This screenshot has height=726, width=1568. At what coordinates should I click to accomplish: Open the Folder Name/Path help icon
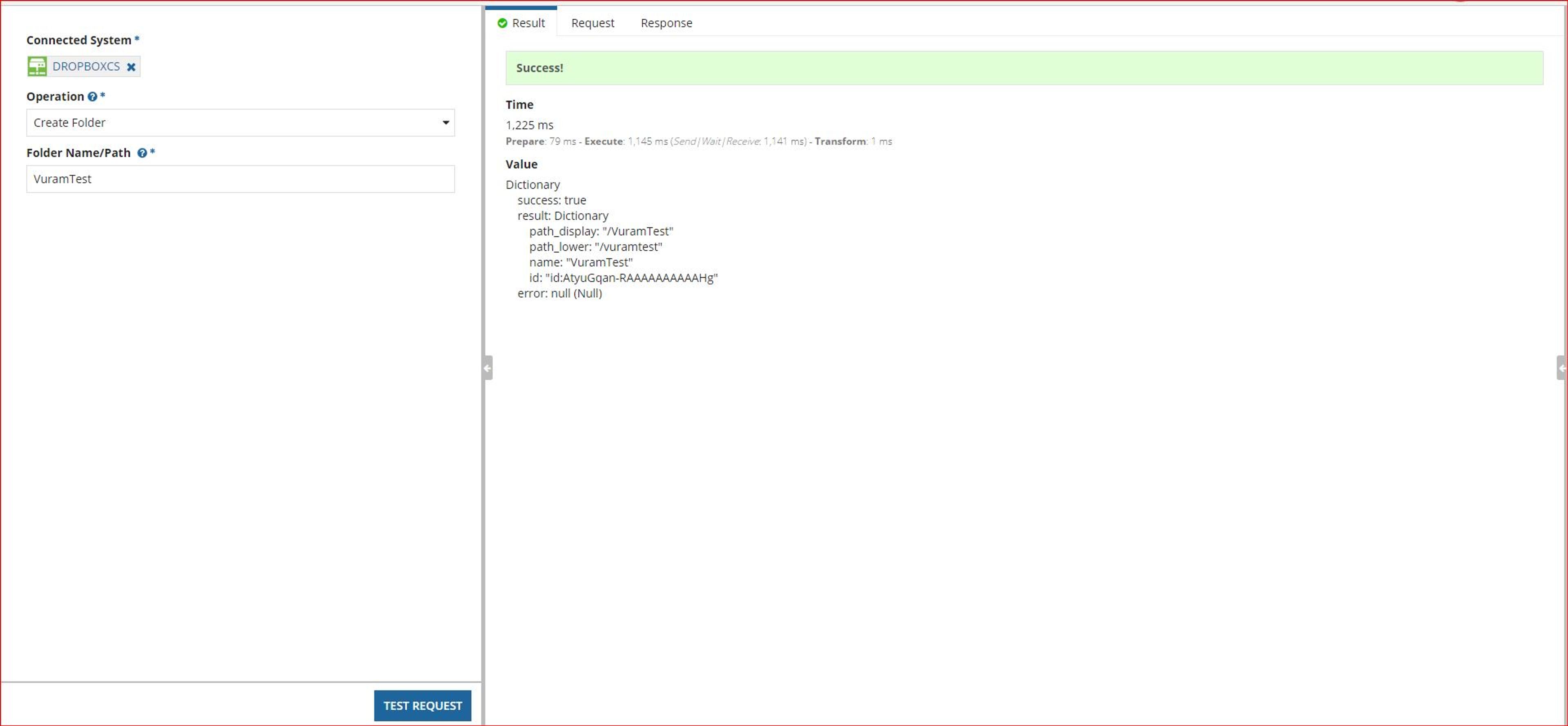[x=142, y=154]
